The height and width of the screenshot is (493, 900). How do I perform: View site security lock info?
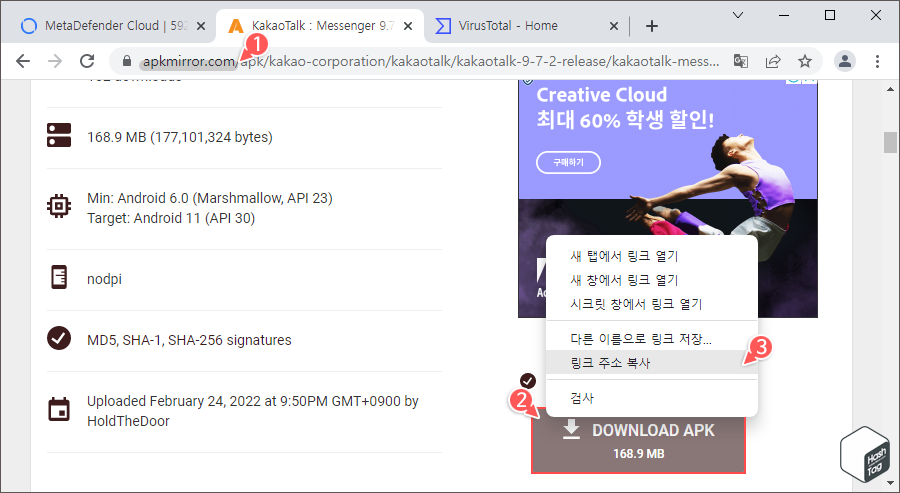click(x=127, y=61)
